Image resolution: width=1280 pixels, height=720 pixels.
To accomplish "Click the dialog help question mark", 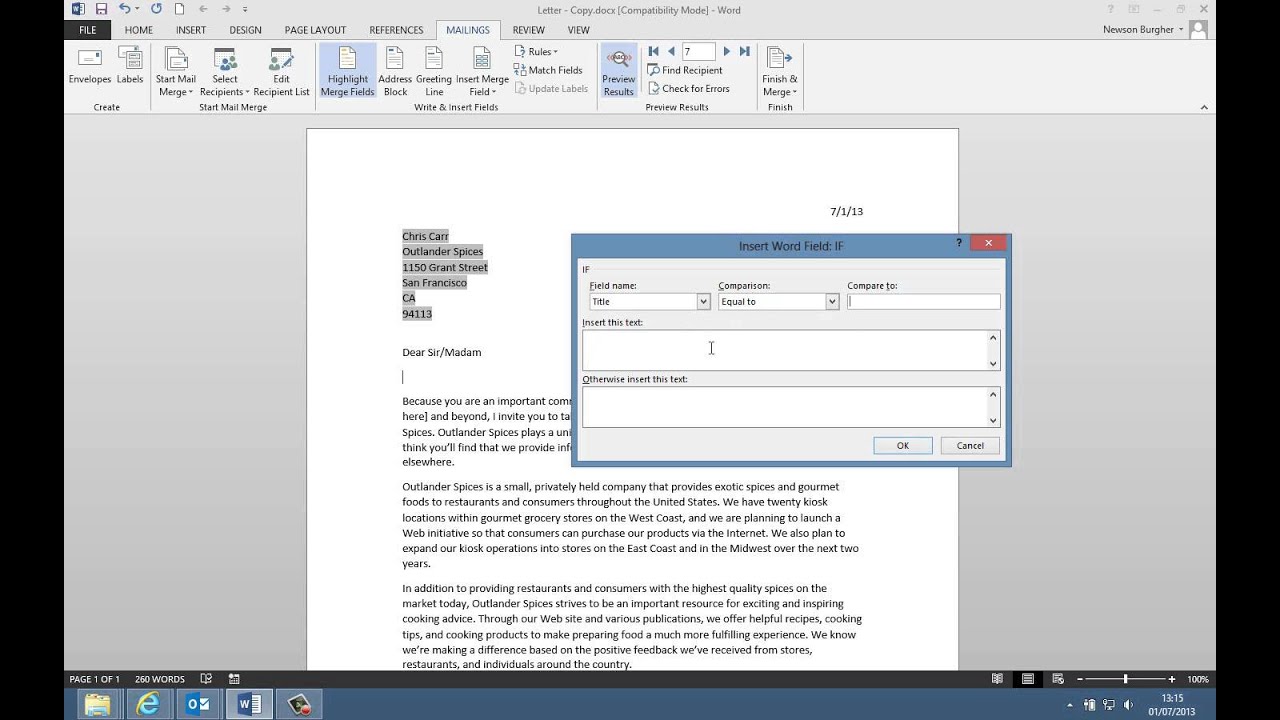I will click(959, 243).
